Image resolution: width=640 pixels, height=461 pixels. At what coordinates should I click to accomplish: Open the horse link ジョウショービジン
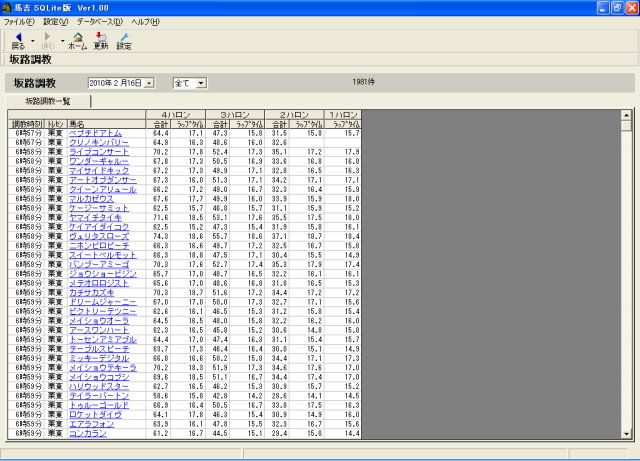[102, 274]
